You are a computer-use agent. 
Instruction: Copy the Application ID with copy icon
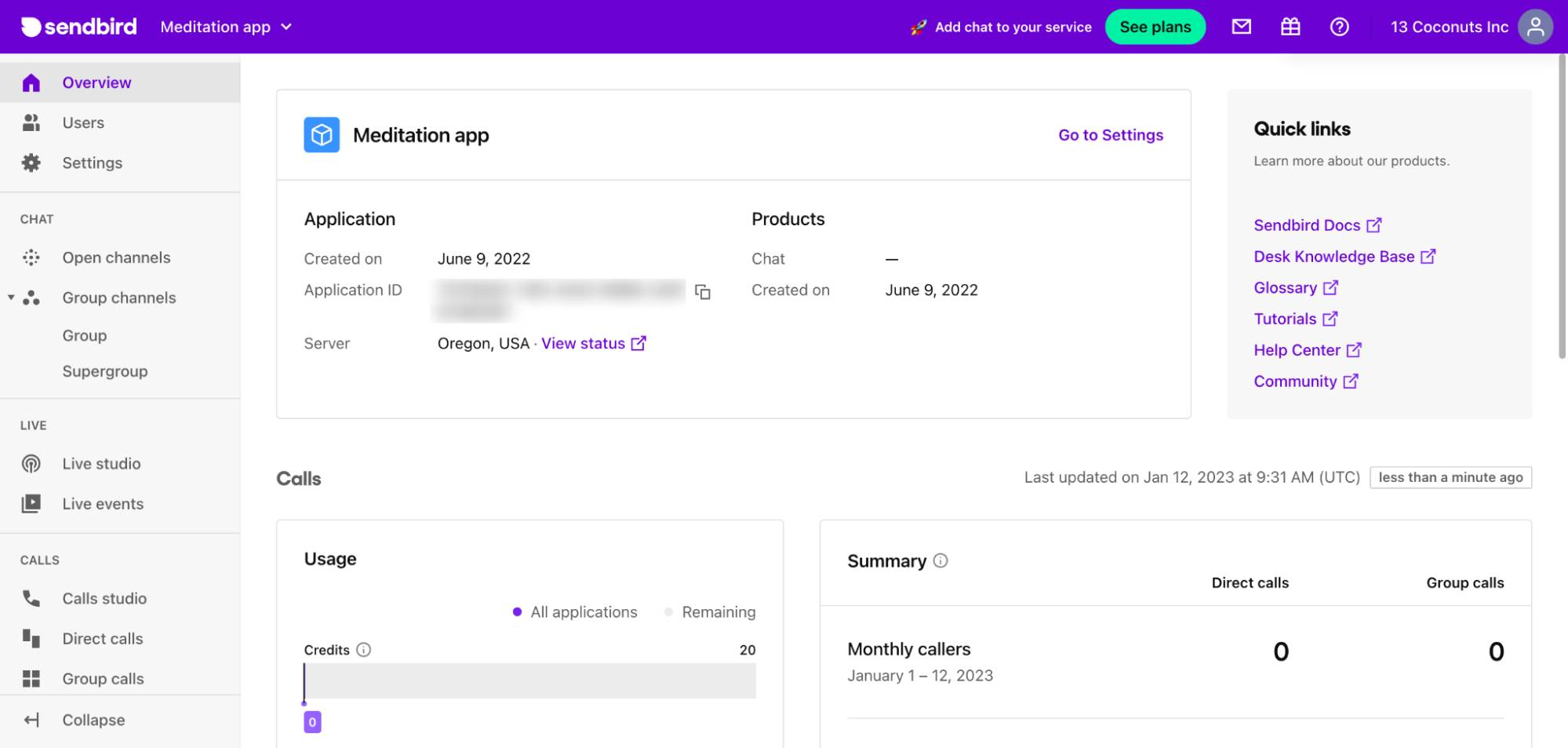click(703, 292)
